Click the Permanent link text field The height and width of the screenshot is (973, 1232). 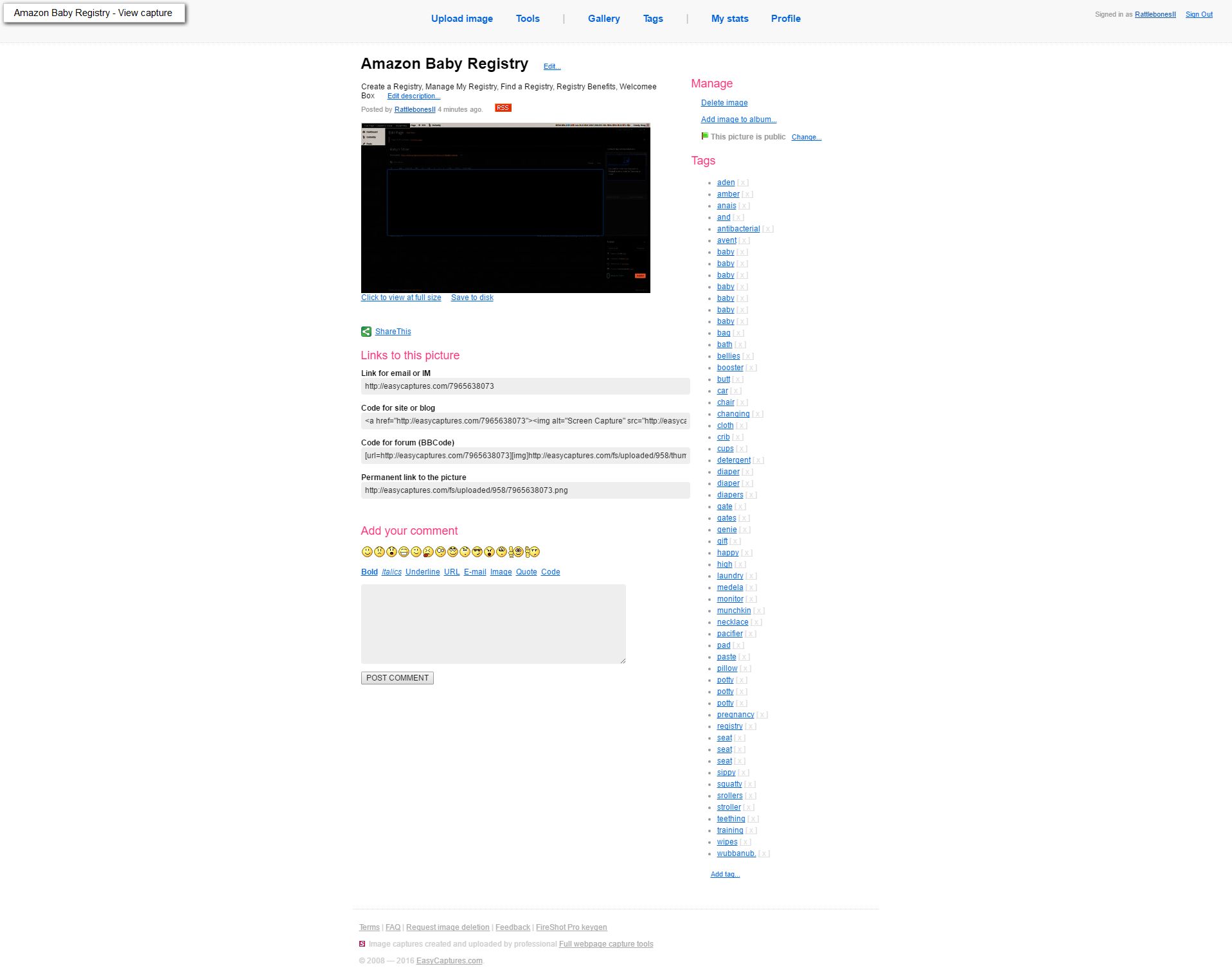coord(525,490)
